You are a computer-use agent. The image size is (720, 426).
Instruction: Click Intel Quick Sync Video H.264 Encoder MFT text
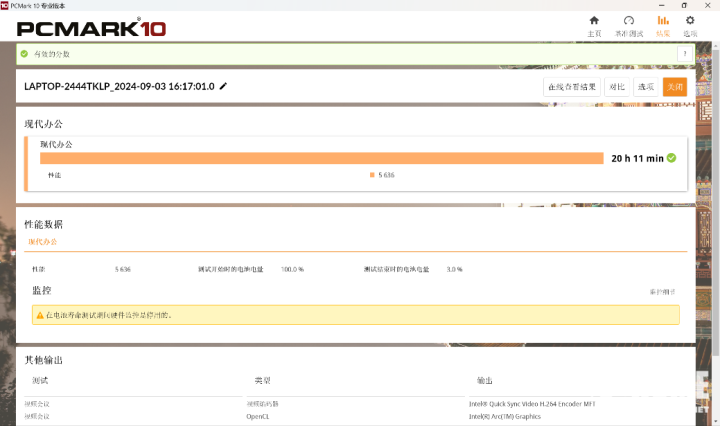pos(532,404)
